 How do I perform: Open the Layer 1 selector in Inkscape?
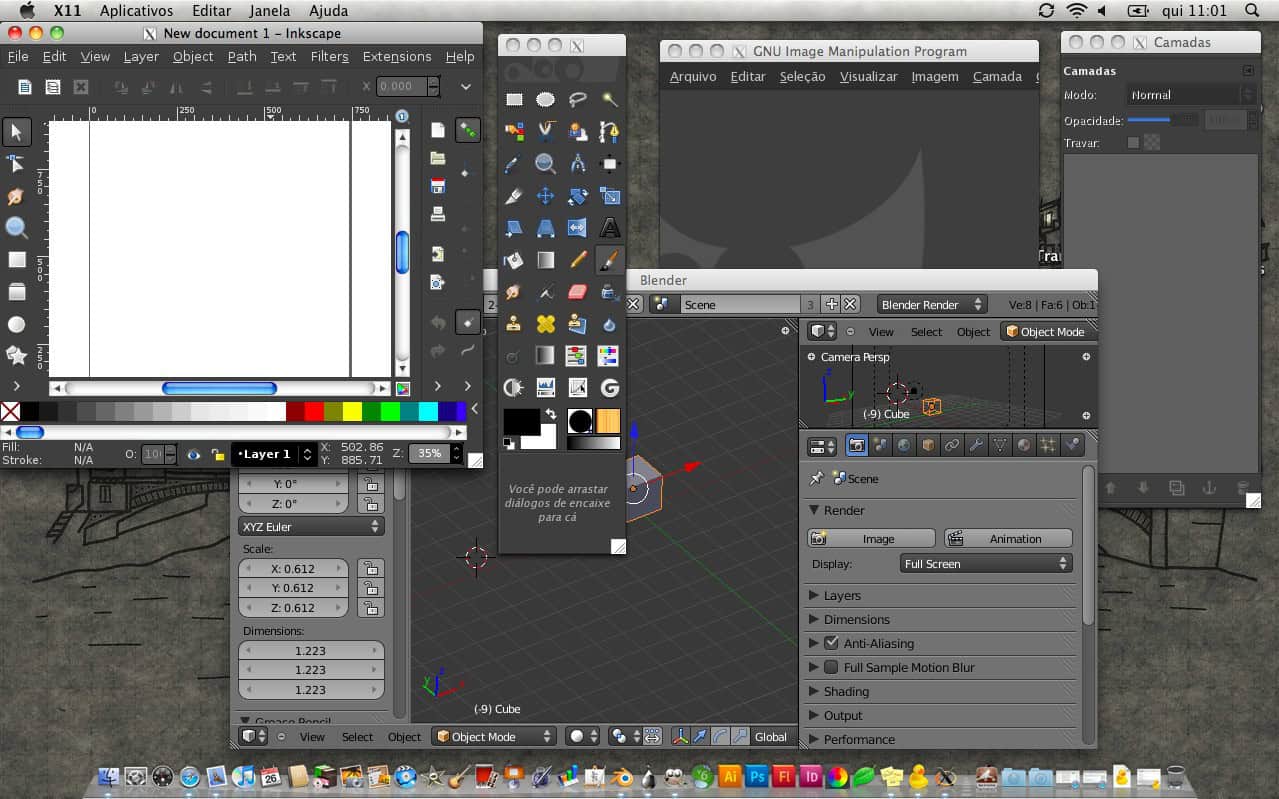274,454
